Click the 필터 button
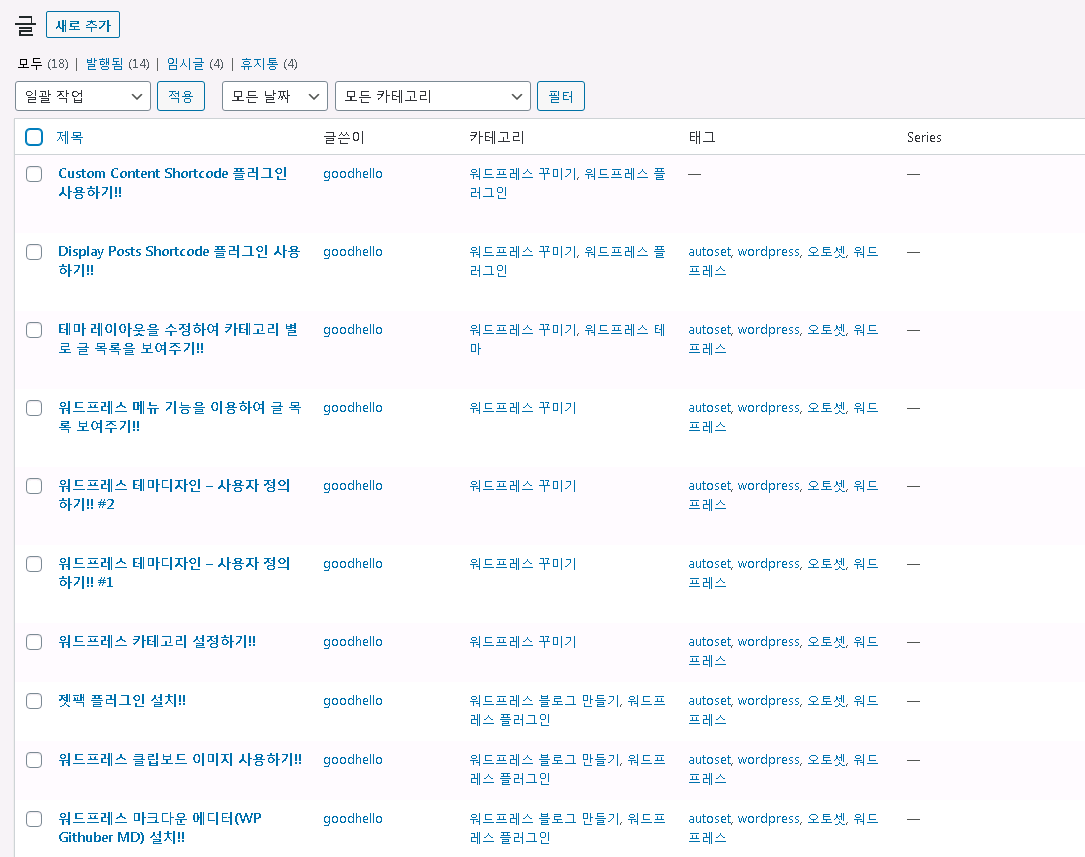 pyautogui.click(x=561, y=96)
